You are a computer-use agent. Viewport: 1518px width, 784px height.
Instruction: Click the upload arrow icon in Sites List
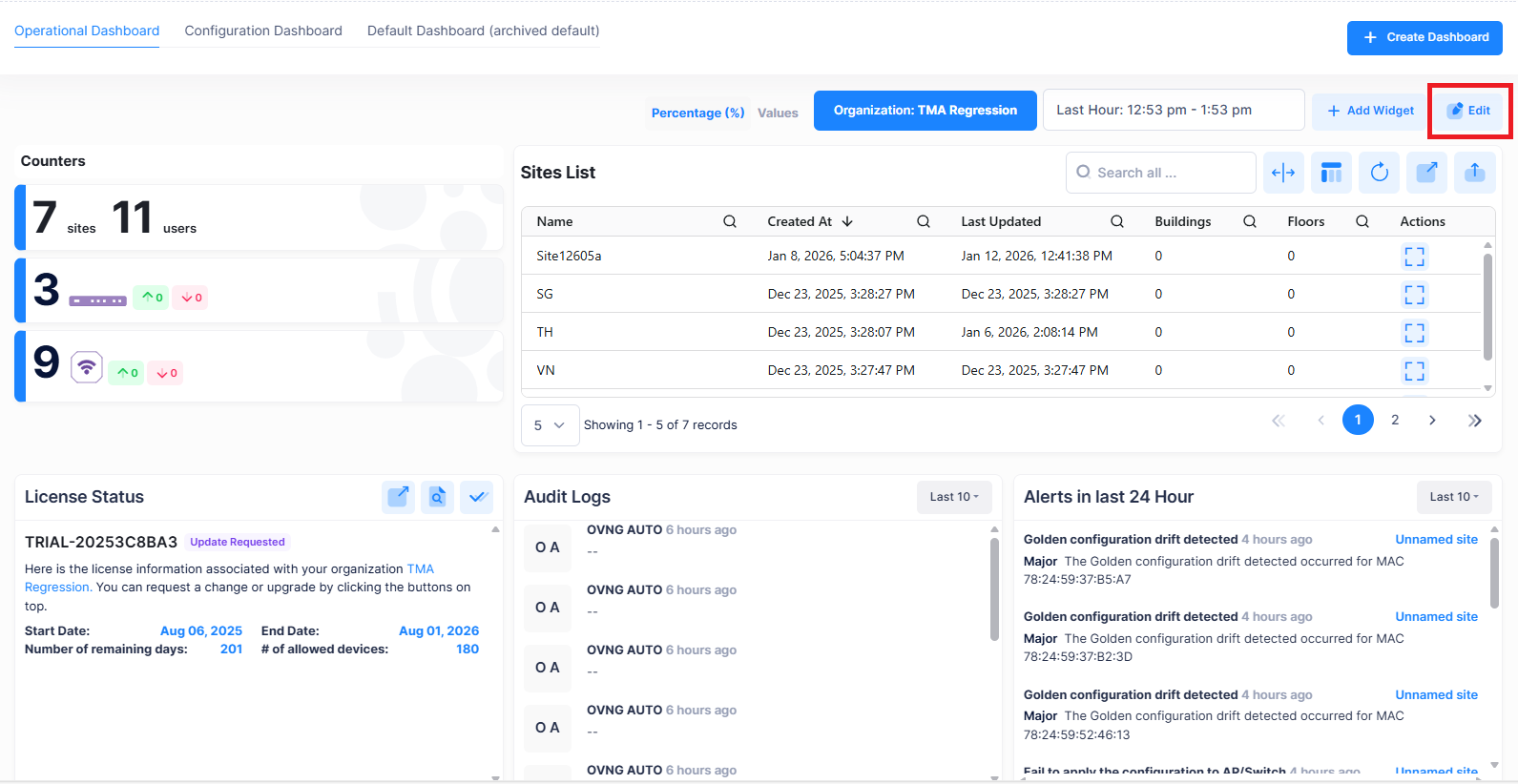[1474, 173]
